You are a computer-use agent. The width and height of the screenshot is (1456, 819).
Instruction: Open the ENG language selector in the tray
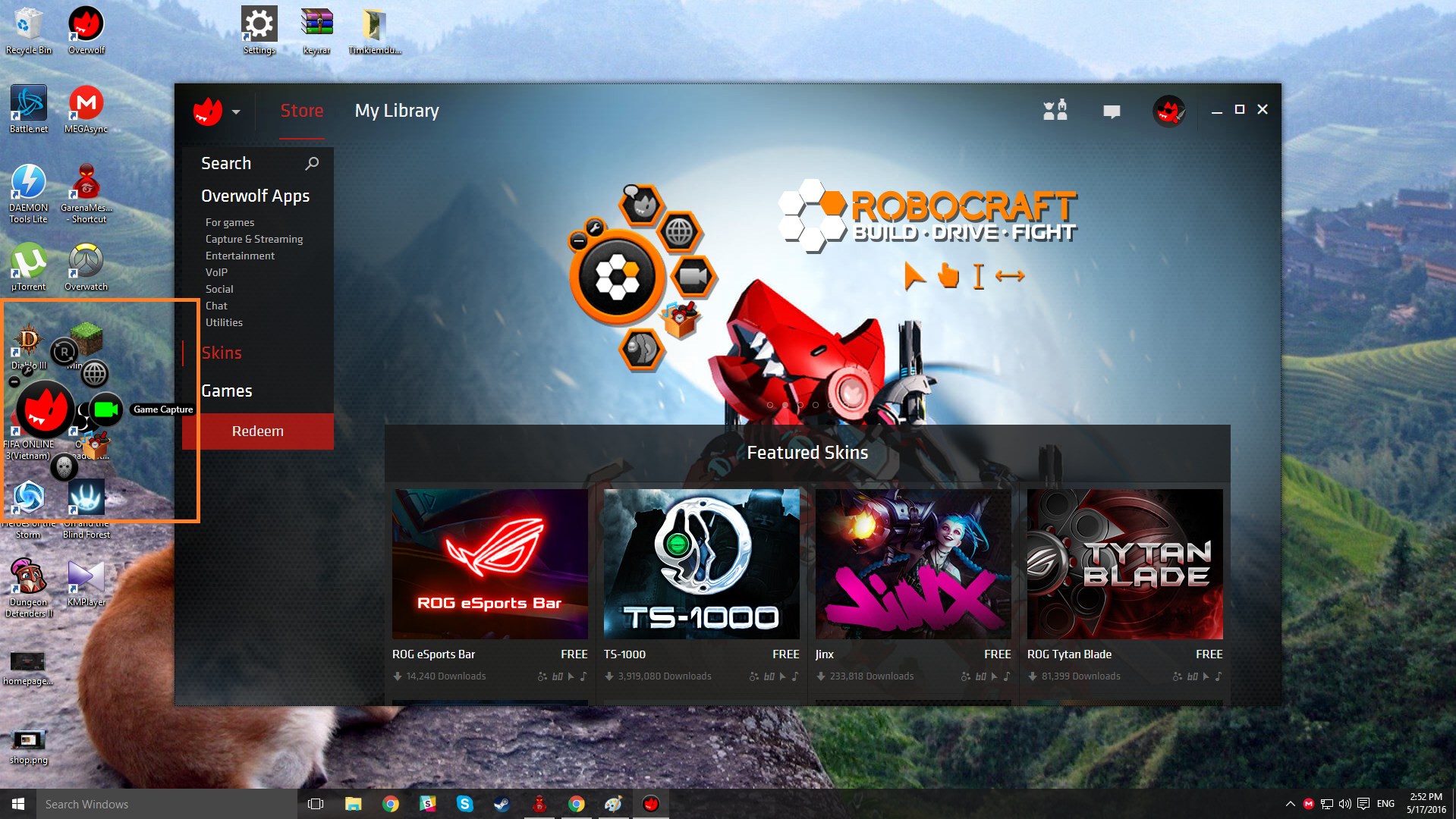point(1385,804)
